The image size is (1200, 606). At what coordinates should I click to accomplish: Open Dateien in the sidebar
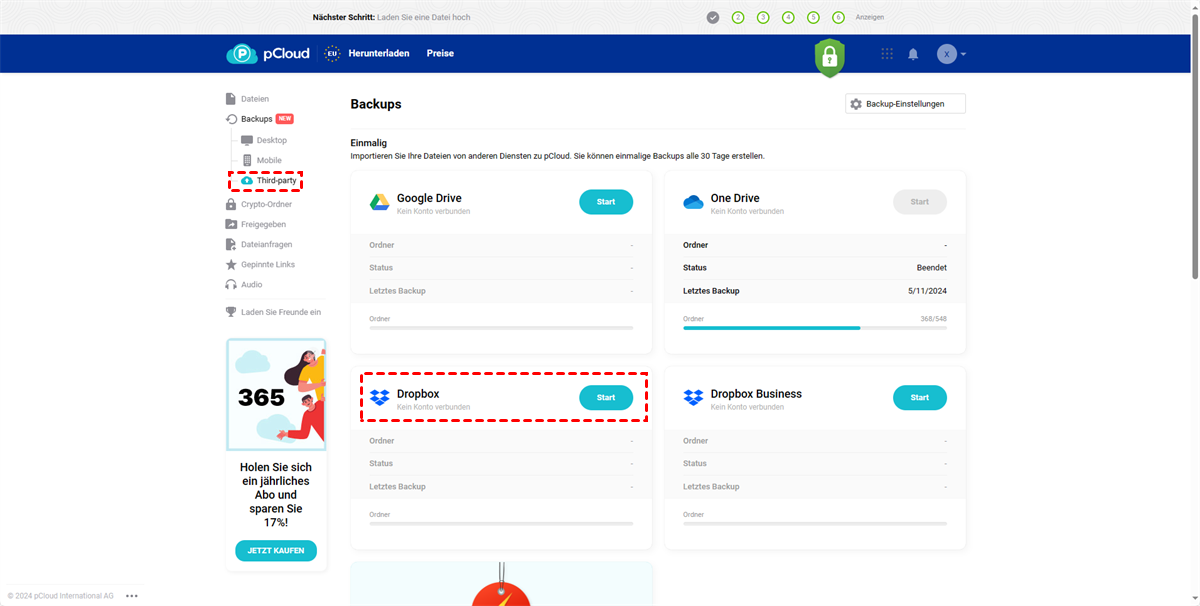[255, 99]
